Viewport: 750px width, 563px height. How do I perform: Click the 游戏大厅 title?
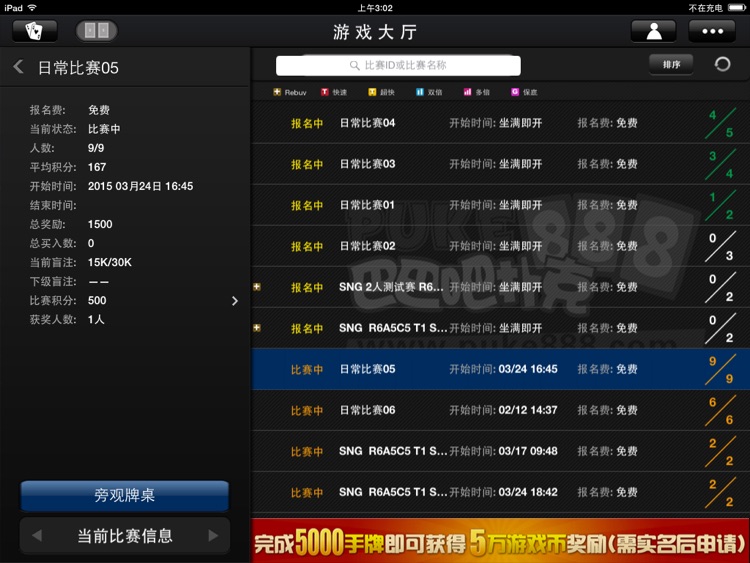pyautogui.click(x=375, y=32)
